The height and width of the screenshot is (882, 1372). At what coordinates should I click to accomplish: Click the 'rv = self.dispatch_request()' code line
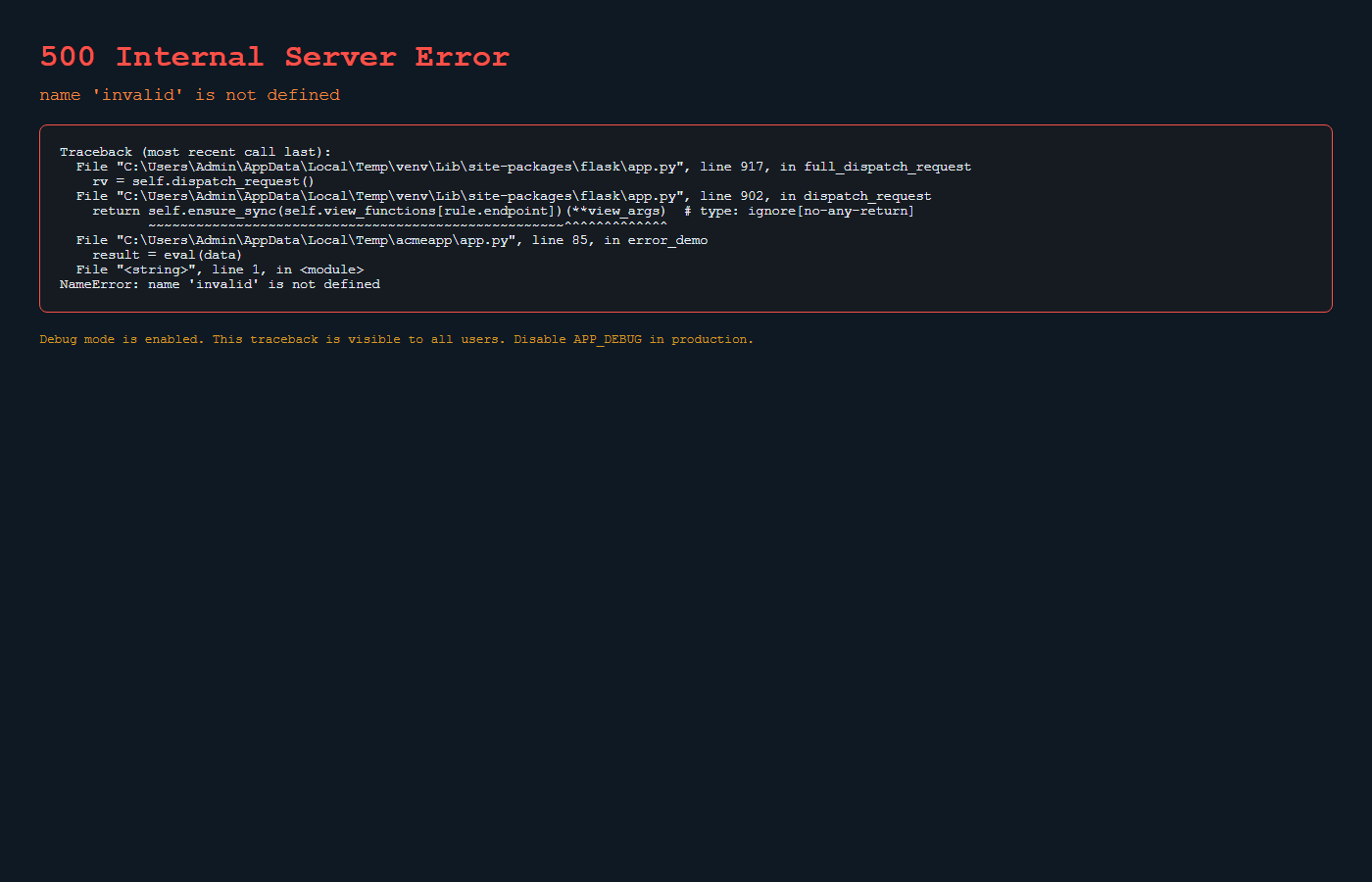[x=203, y=181]
